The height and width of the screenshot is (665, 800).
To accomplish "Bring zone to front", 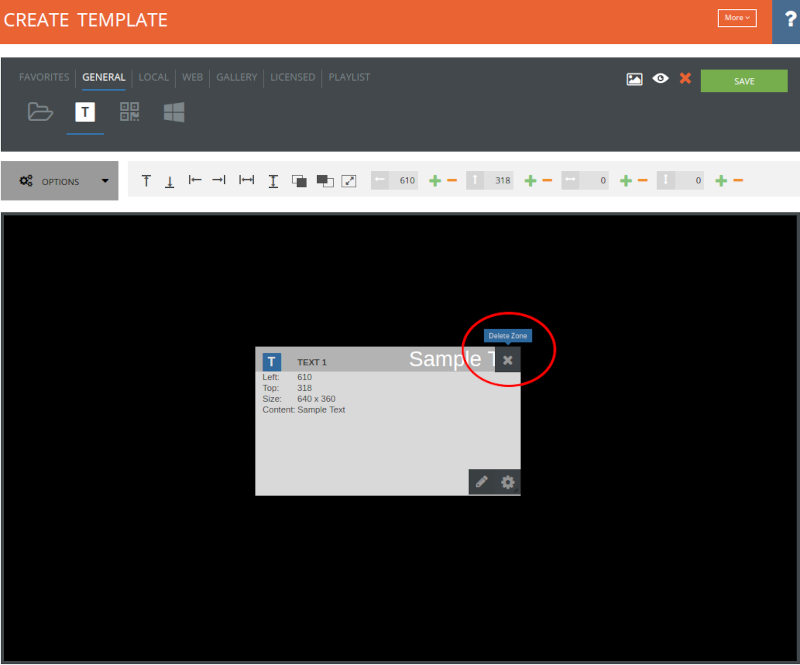I will [299, 181].
